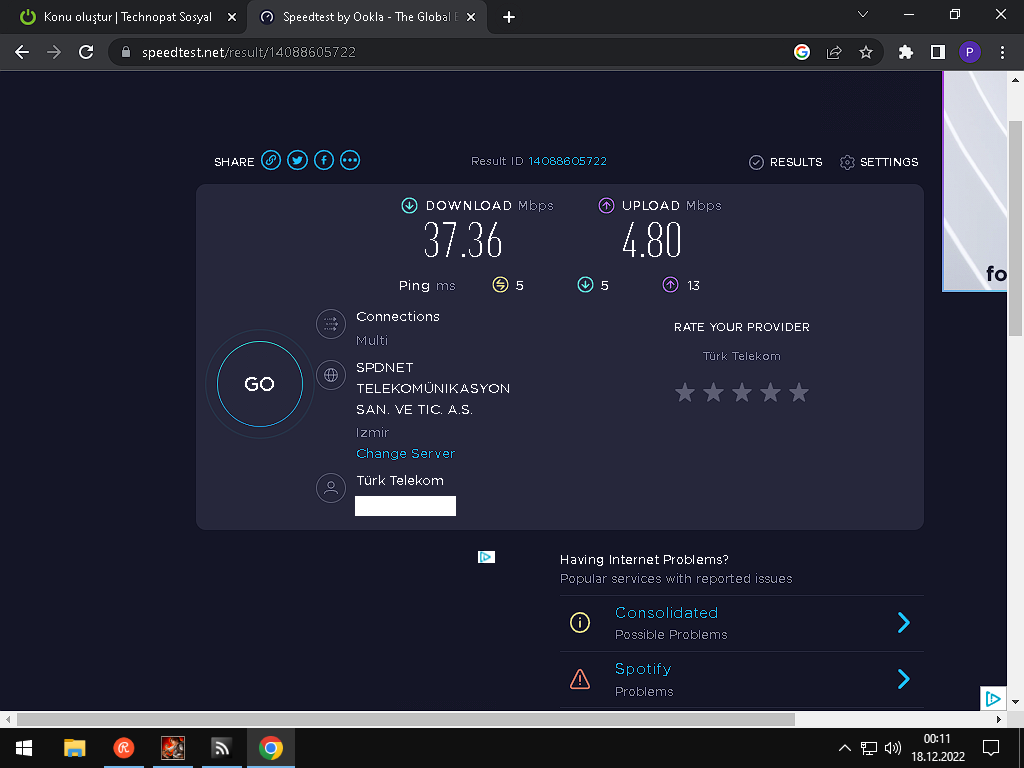1024x768 pixels.
Task: Reload the speedtest page
Action: click(x=86, y=52)
